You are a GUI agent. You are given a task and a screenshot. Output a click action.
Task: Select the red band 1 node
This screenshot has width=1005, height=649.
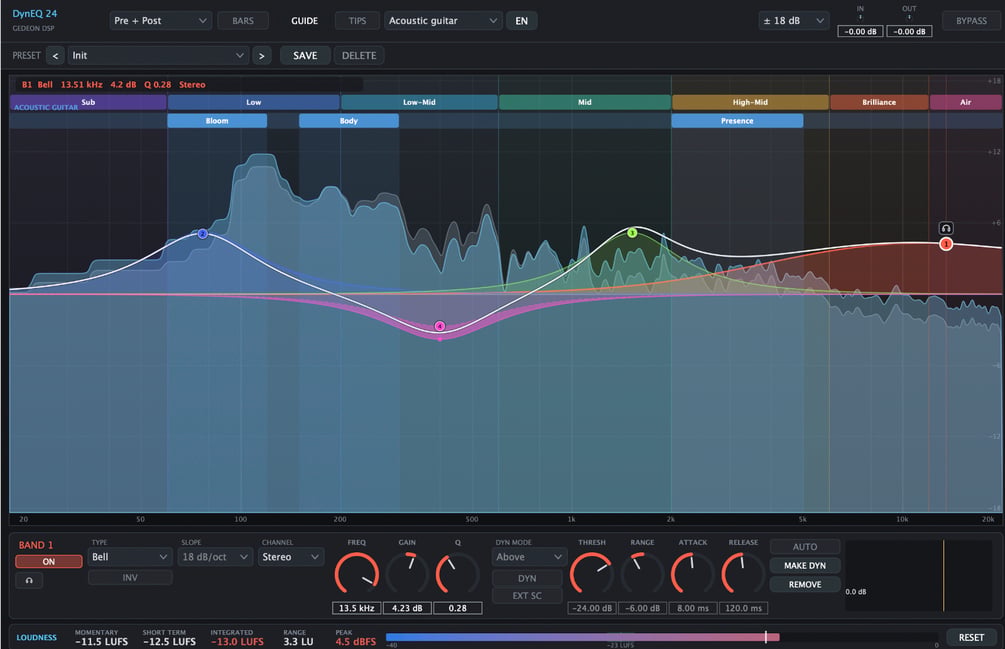point(945,244)
